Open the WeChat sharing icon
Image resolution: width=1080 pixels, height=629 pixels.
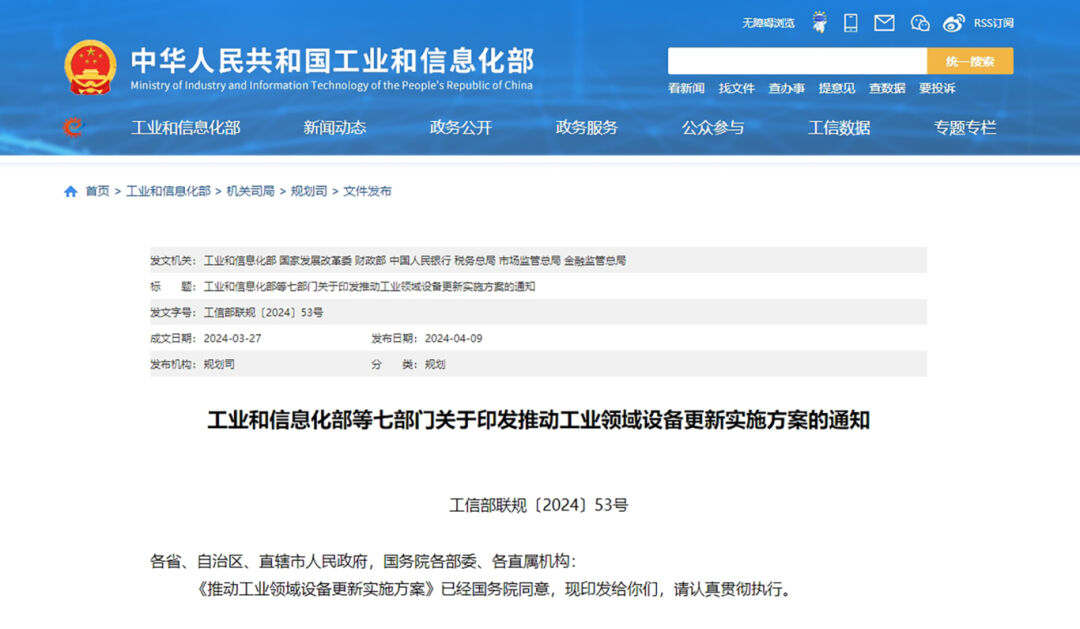pos(919,23)
